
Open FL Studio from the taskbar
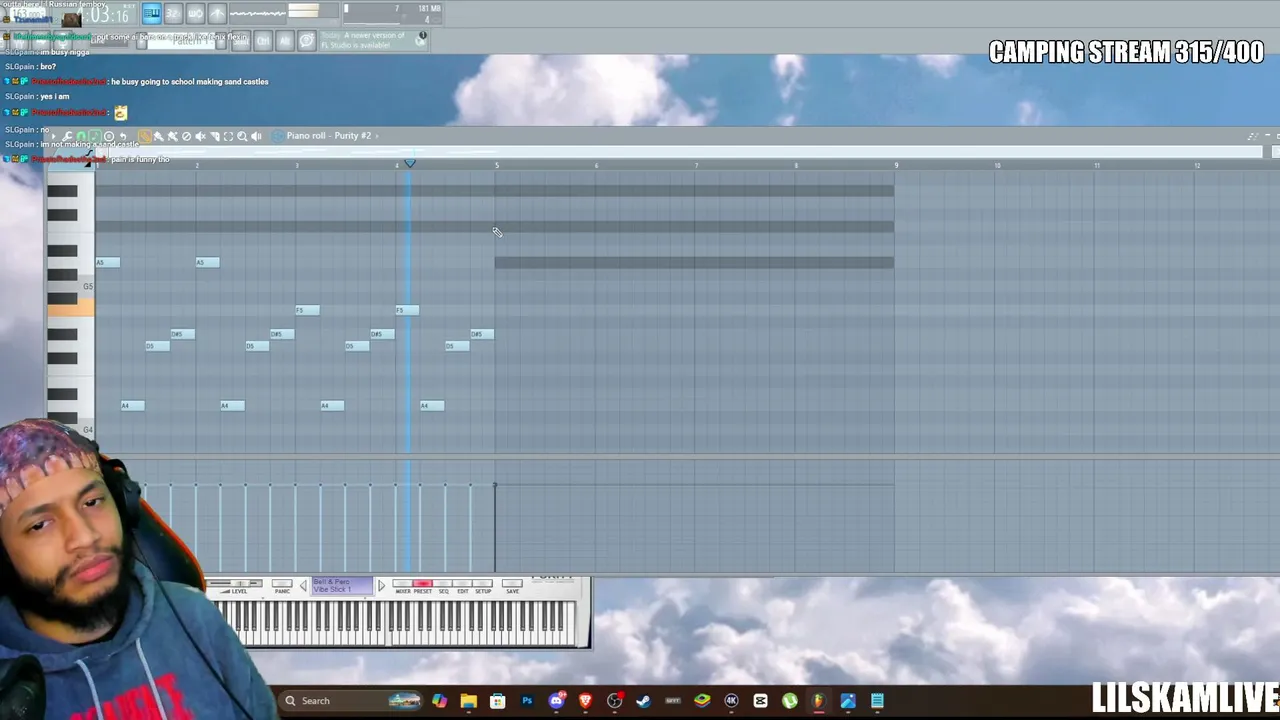pos(819,701)
